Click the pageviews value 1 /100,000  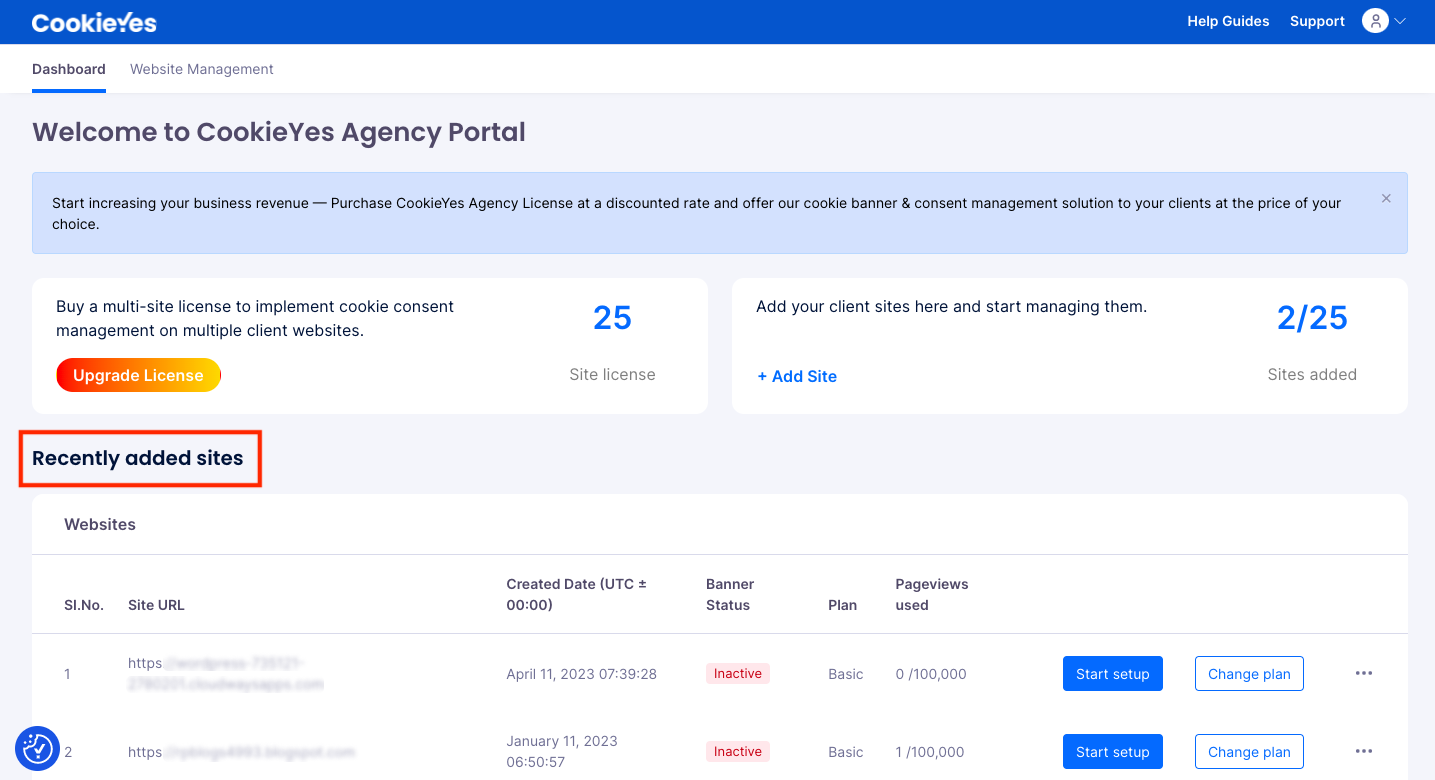click(930, 752)
